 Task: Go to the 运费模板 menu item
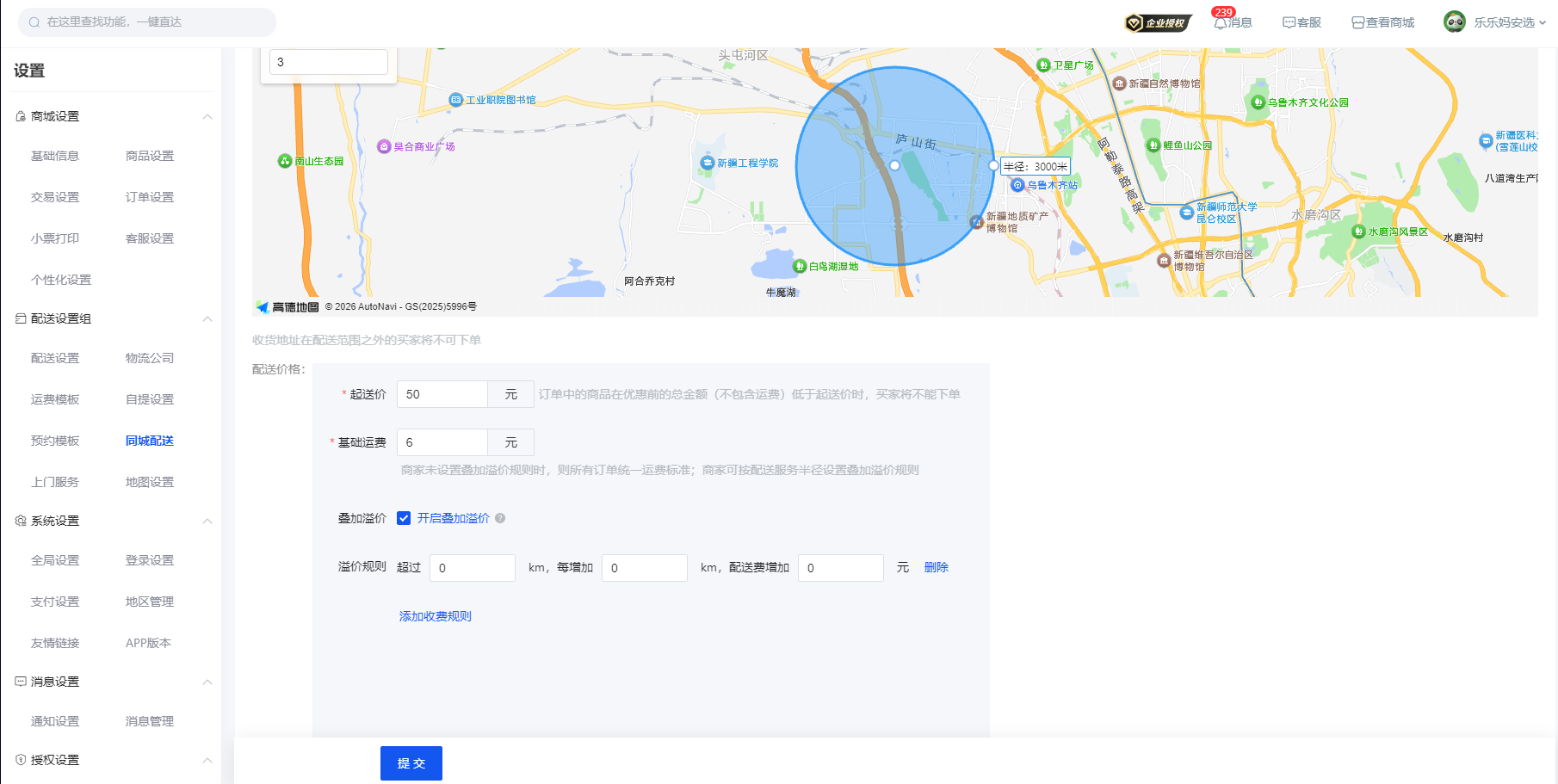pyautogui.click(x=55, y=399)
